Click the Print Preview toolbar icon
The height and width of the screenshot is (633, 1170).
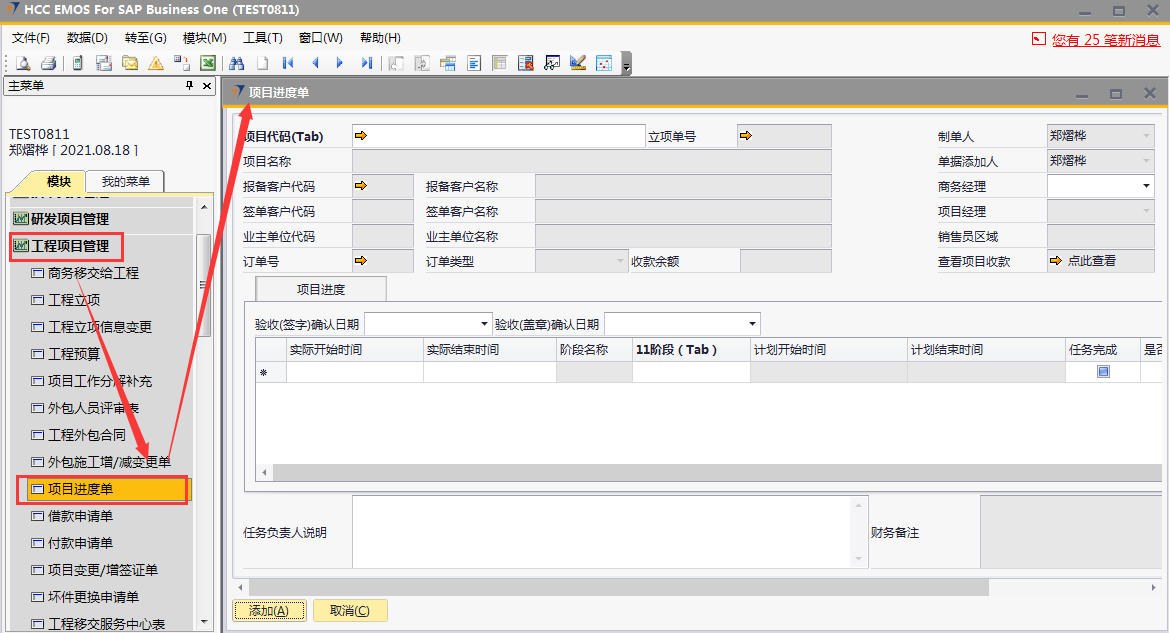pos(22,63)
